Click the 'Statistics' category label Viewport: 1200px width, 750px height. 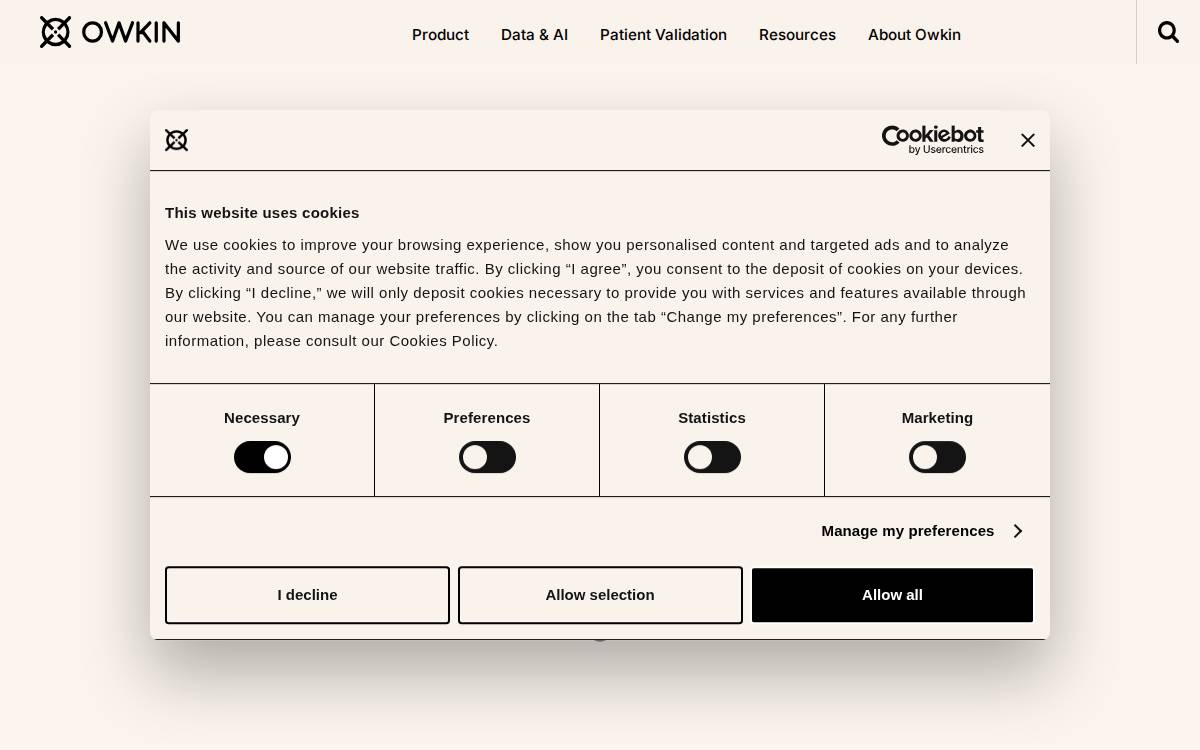click(712, 418)
